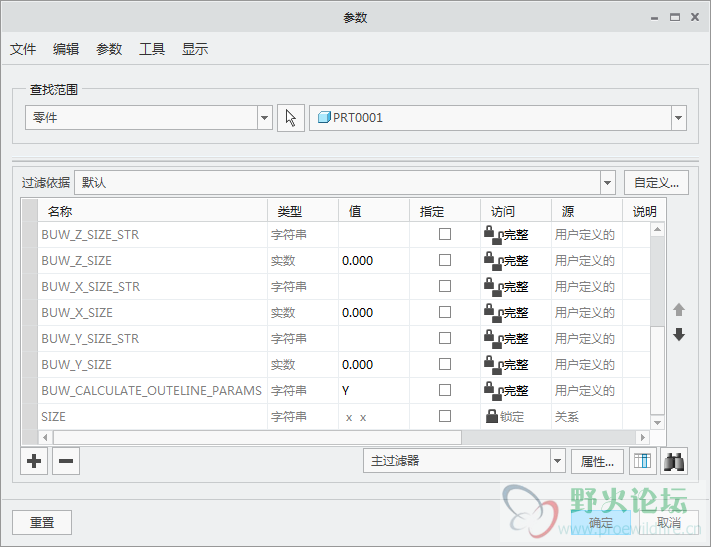Click the locked padlock in SIZE row
Image resolution: width=711 pixels, height=547 pixels.
click(x=492, y=416)
